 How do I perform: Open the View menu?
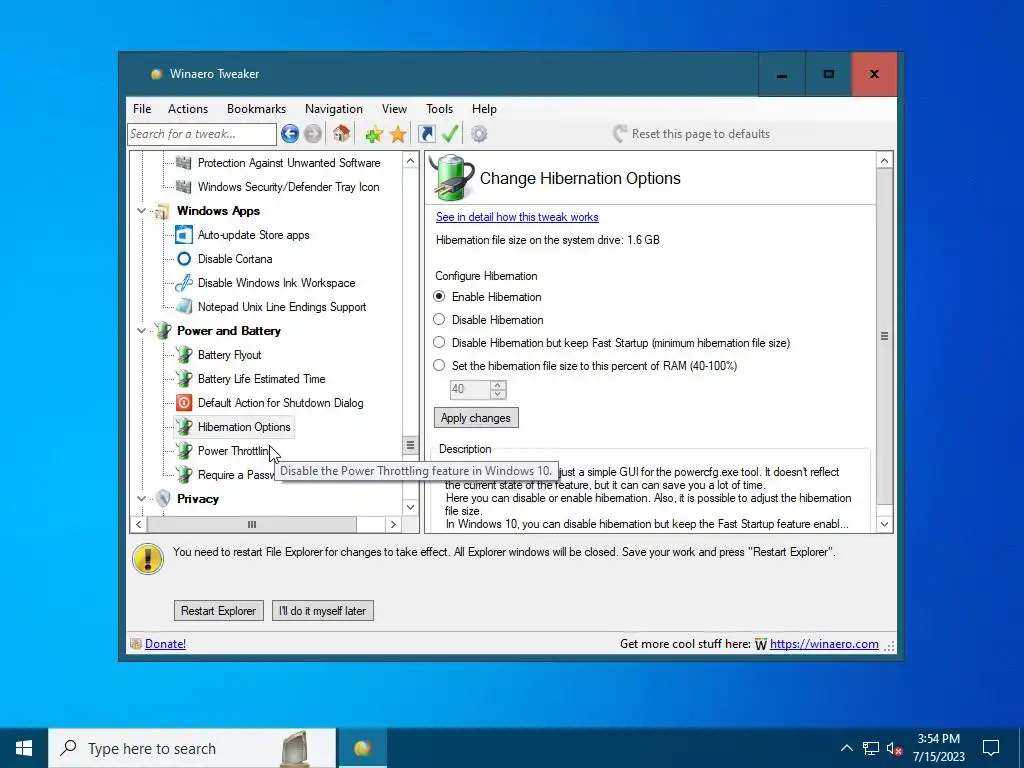pyautogui.click(x=394, y=109)
